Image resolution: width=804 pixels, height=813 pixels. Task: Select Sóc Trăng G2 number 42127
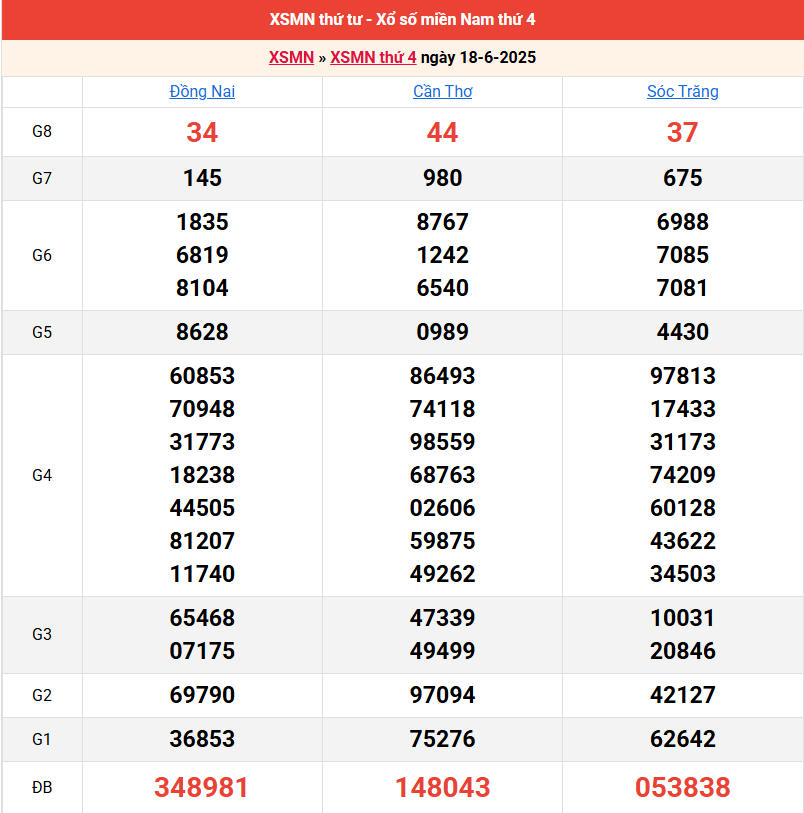(682, 695)
